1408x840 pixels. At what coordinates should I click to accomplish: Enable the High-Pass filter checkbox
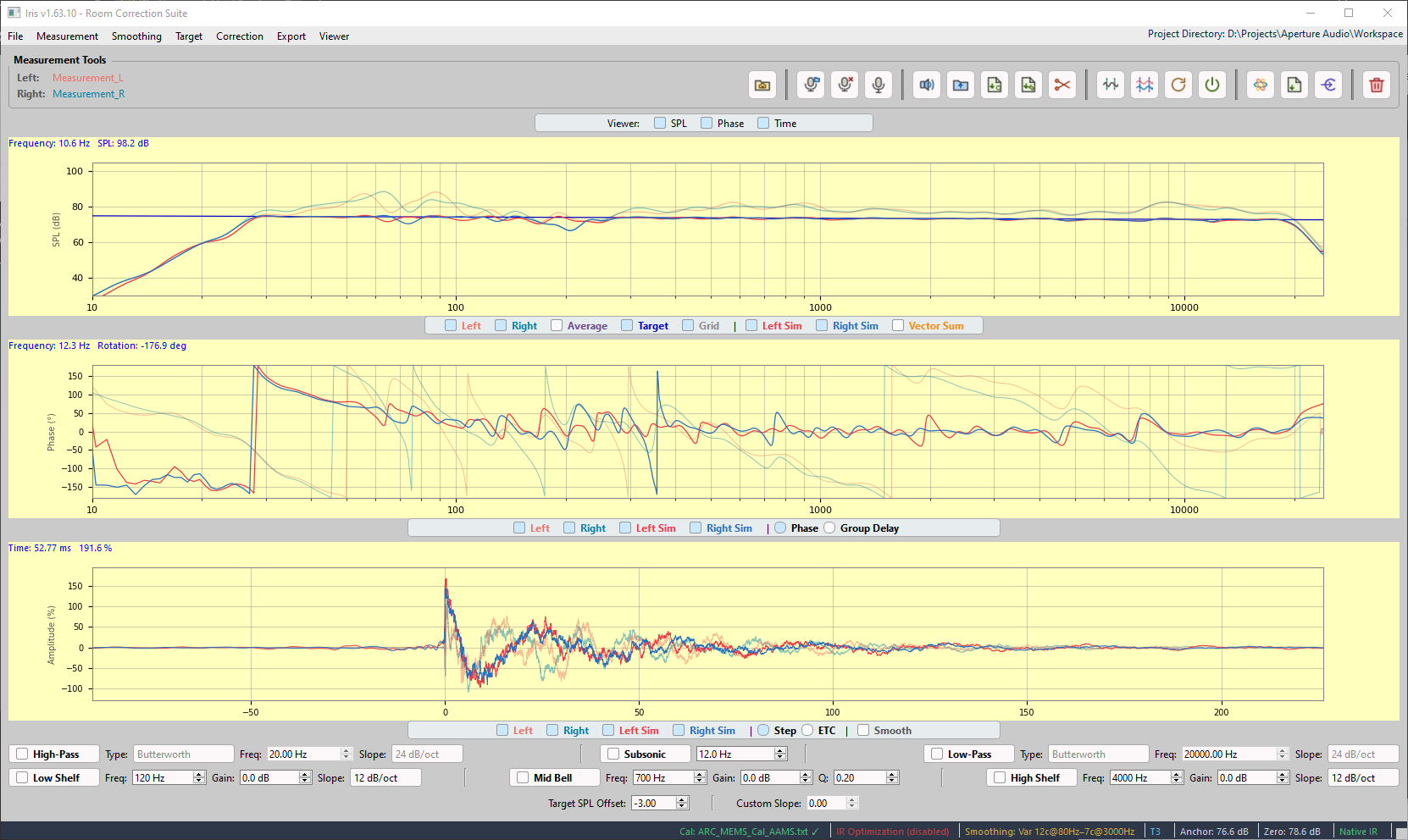(23, 754)
